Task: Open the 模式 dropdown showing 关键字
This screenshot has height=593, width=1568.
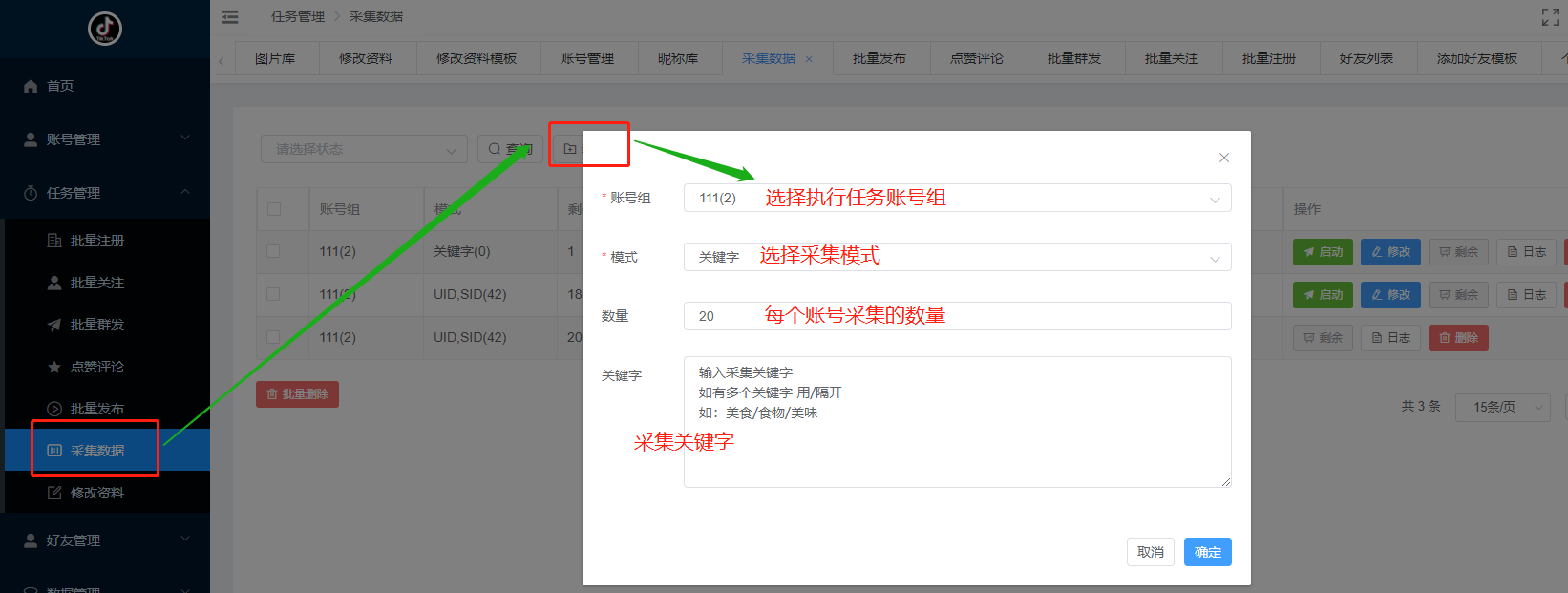Action: pos(957,257)
